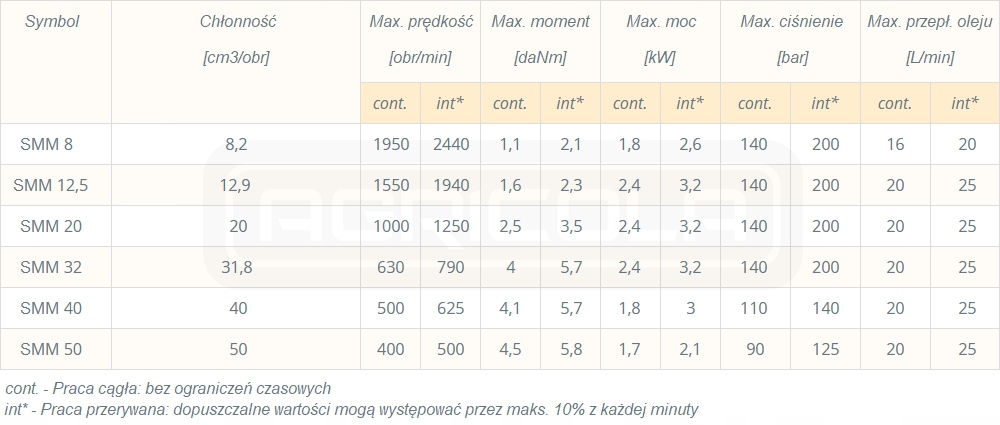The width and height of the screenshot is (1000, 425).
Task: Select the Max. moc header
Action: (x=660, y=21)
